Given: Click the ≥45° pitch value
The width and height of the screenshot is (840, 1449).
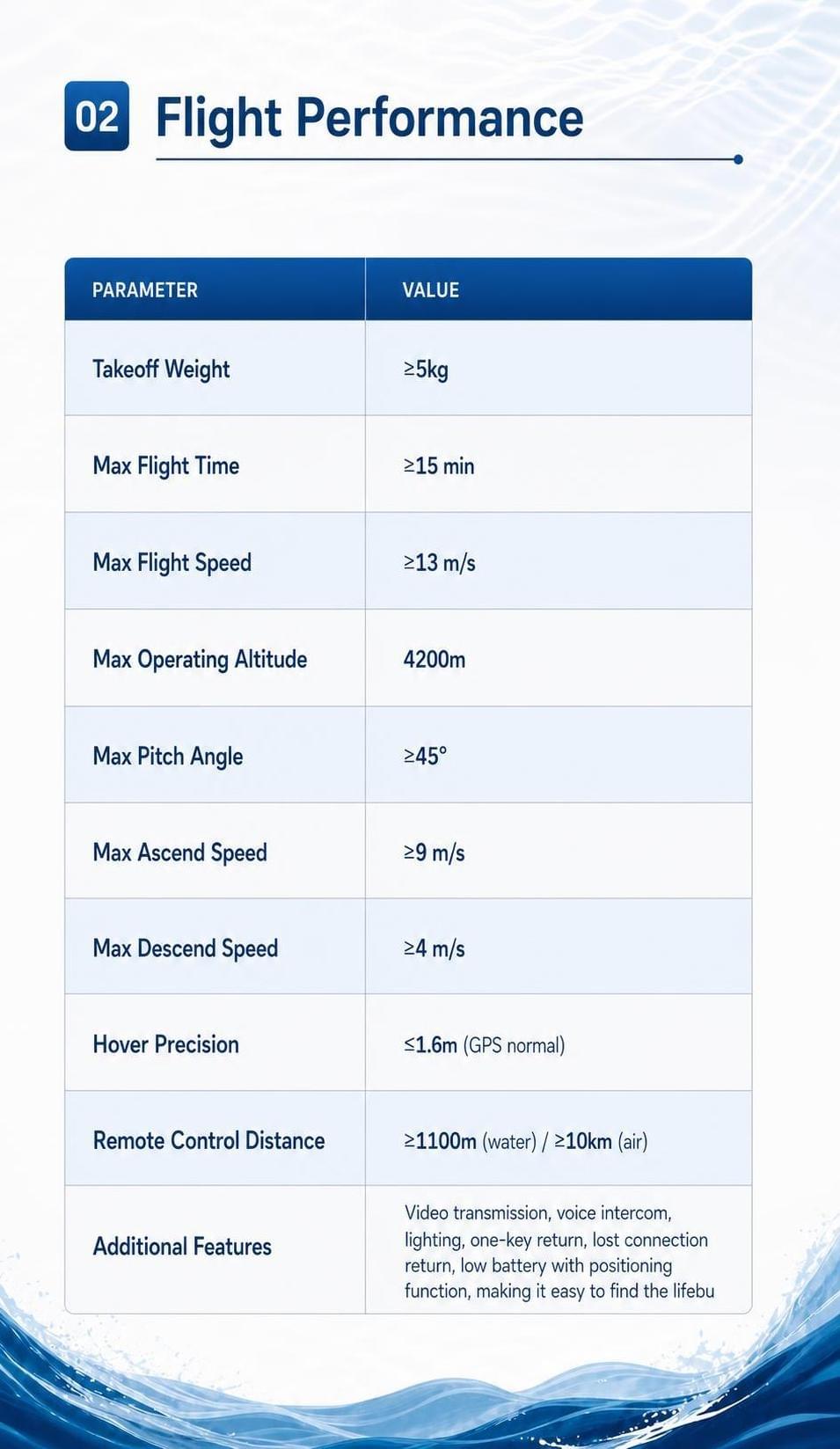Looking at the screenshot, I should click(x=425, y=756).
